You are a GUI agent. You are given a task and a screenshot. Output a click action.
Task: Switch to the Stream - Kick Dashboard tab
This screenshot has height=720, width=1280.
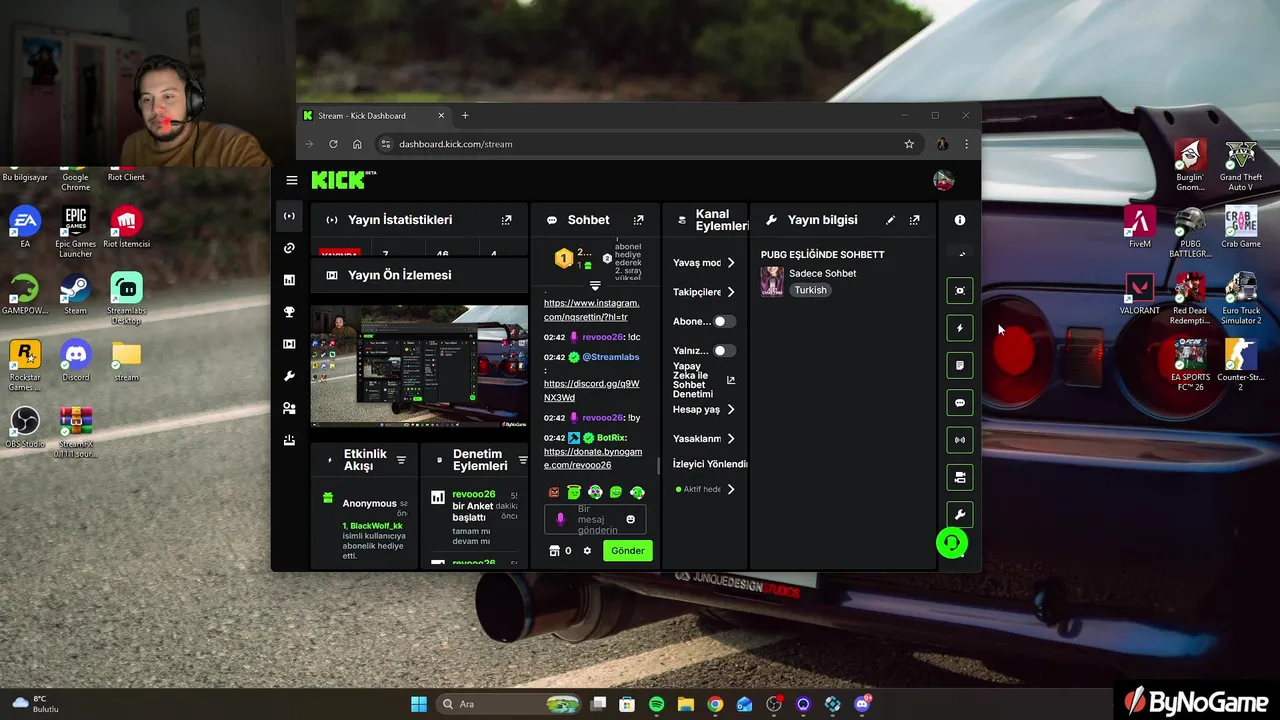(x=372, y=115)
